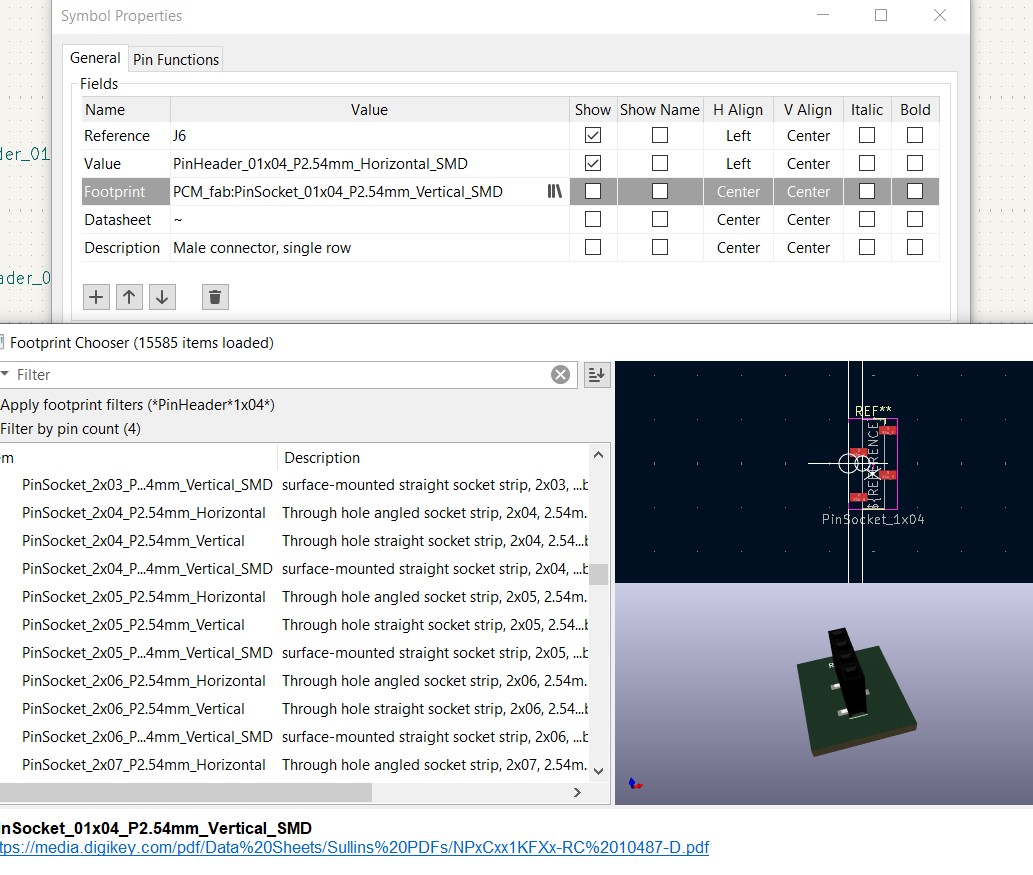The width and height of the screenshot is (1033, 875).
Task: Move selected field down
Action: [162, 297]
